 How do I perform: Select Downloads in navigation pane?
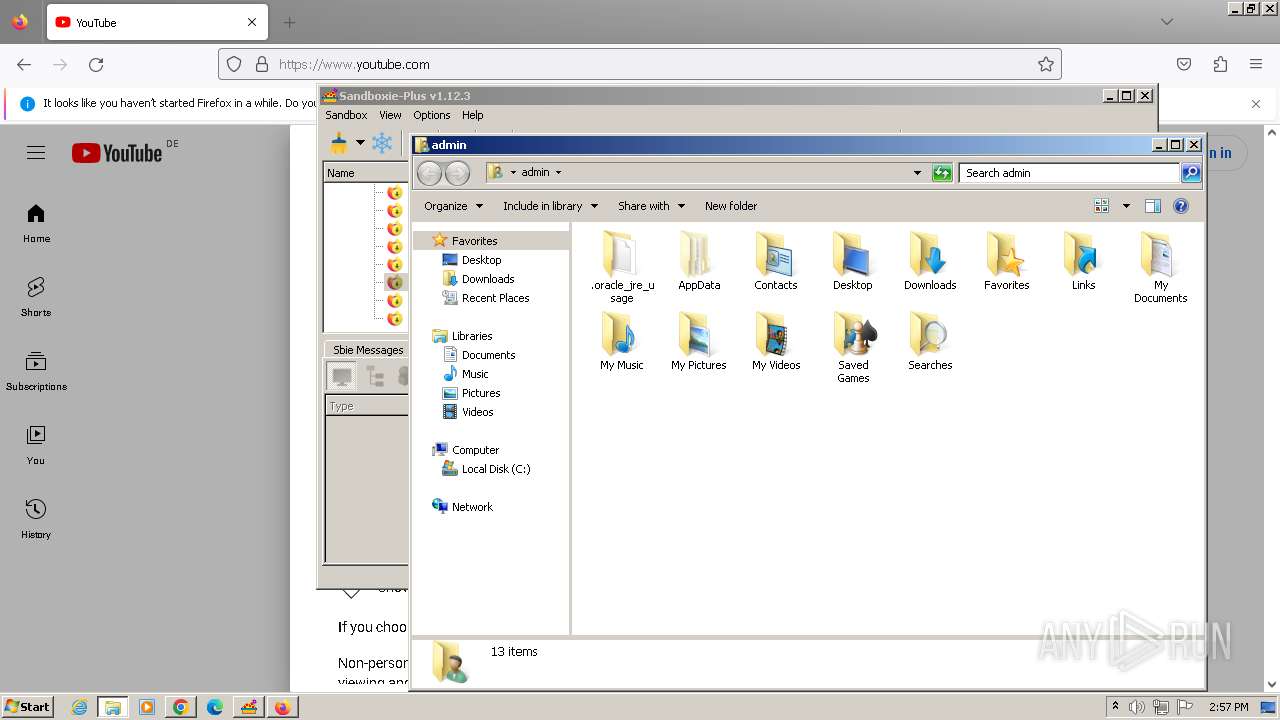coord(478,279)
